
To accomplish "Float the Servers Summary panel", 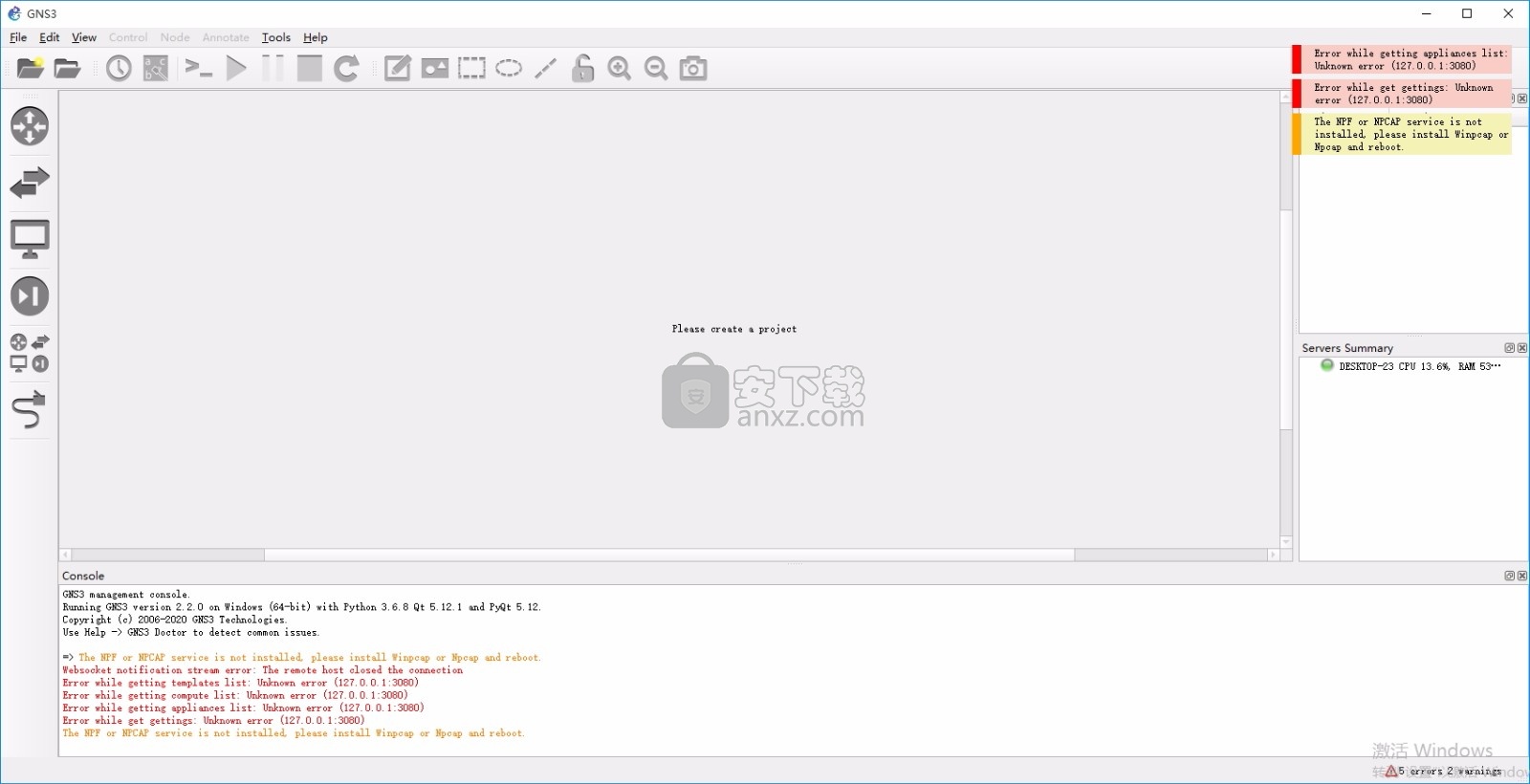I will pyautogui.click(x=1510, y=348).
